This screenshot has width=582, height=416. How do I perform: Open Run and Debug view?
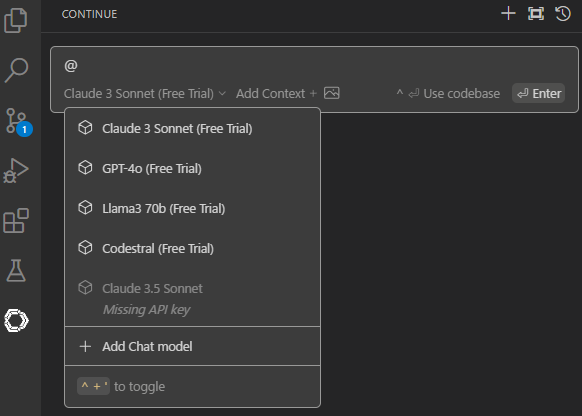(x=16, y=171)
